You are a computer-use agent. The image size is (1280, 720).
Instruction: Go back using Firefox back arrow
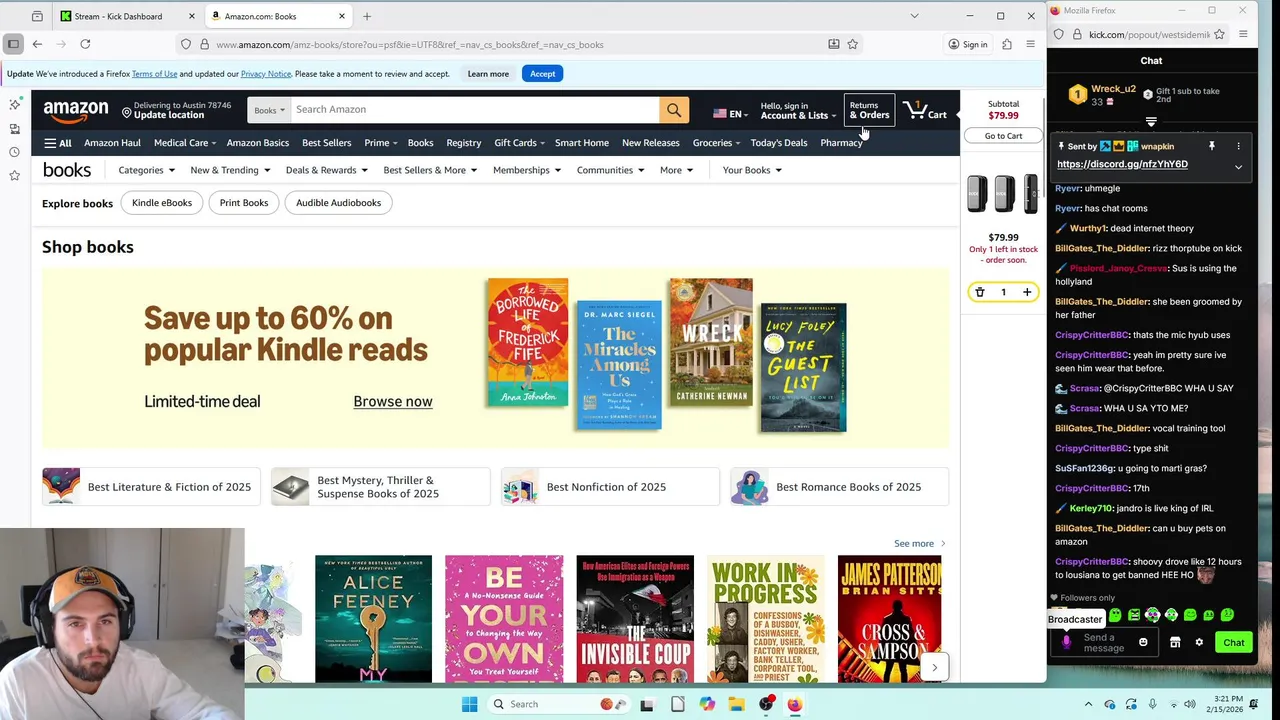pos(37,44)
